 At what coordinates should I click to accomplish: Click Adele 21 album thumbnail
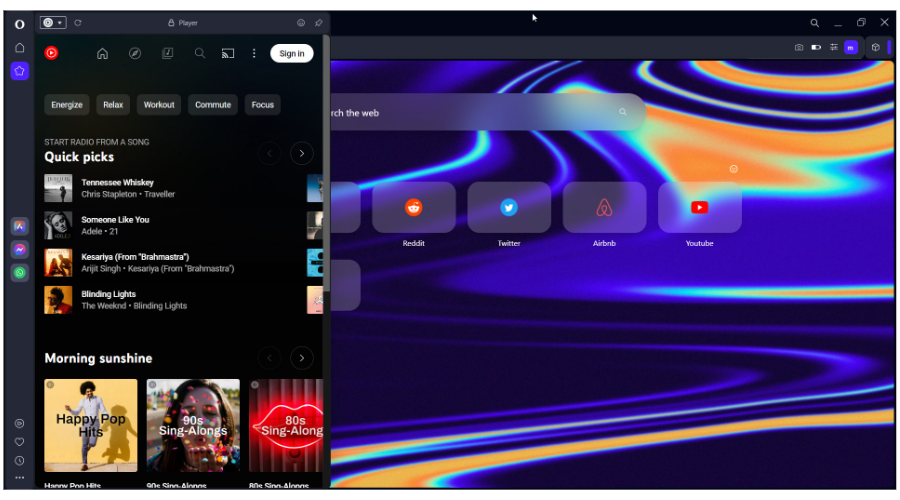(59, 226)
